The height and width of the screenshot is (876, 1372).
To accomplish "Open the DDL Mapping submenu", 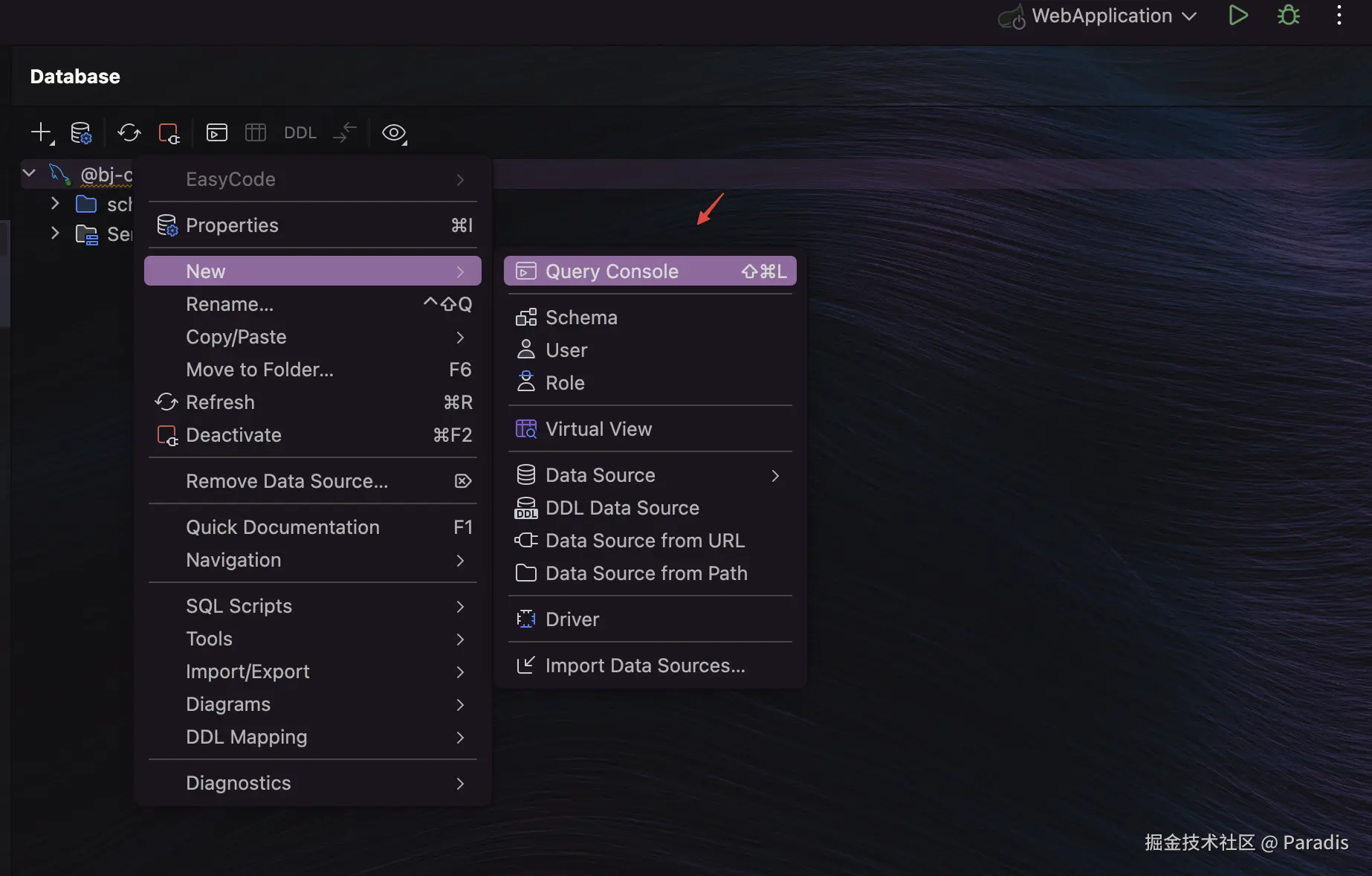I will tap(313, 737).
